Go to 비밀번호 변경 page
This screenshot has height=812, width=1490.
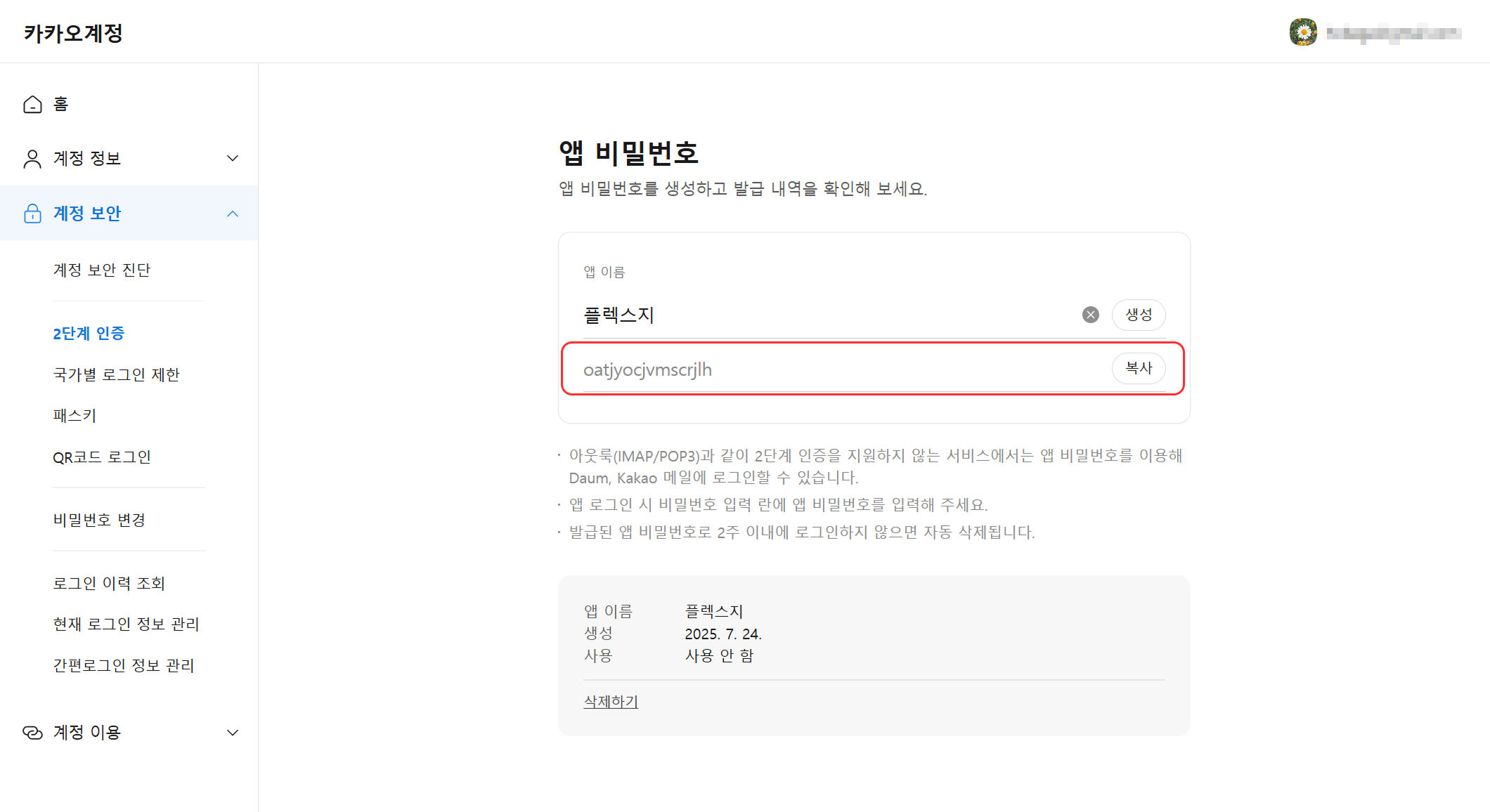click(99, 520)
